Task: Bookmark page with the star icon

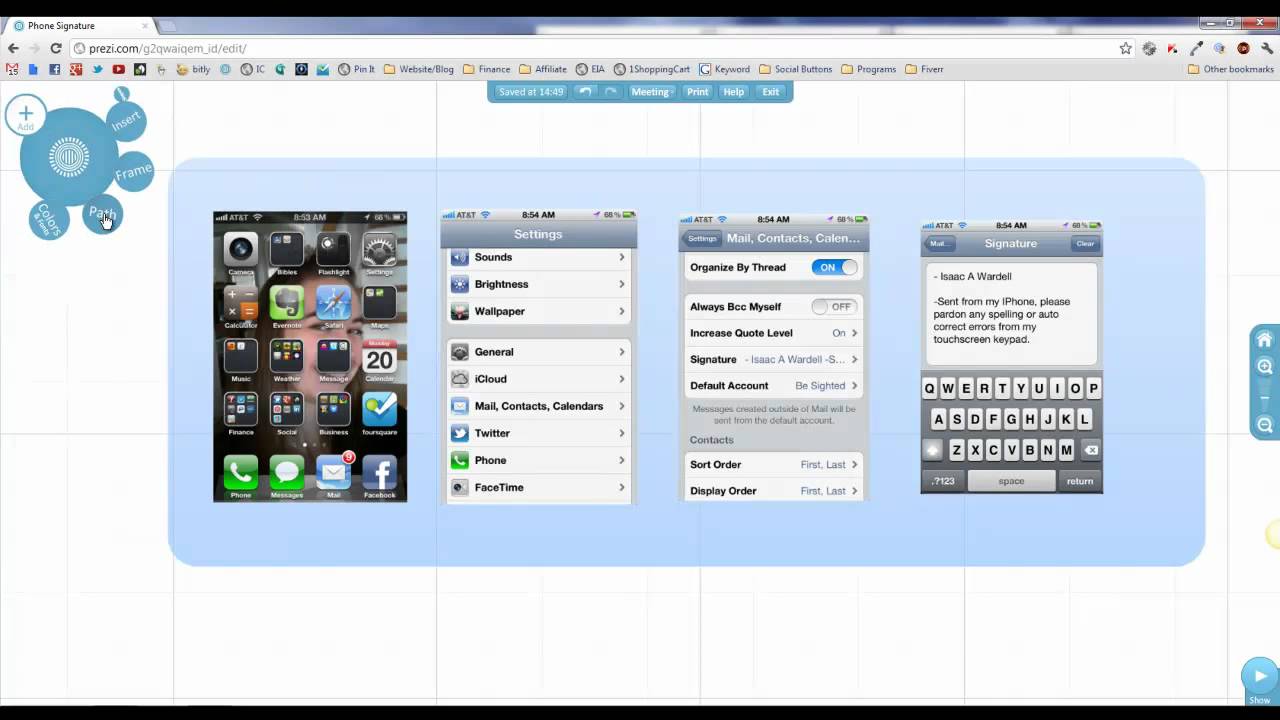Action: coord(1125,48)
